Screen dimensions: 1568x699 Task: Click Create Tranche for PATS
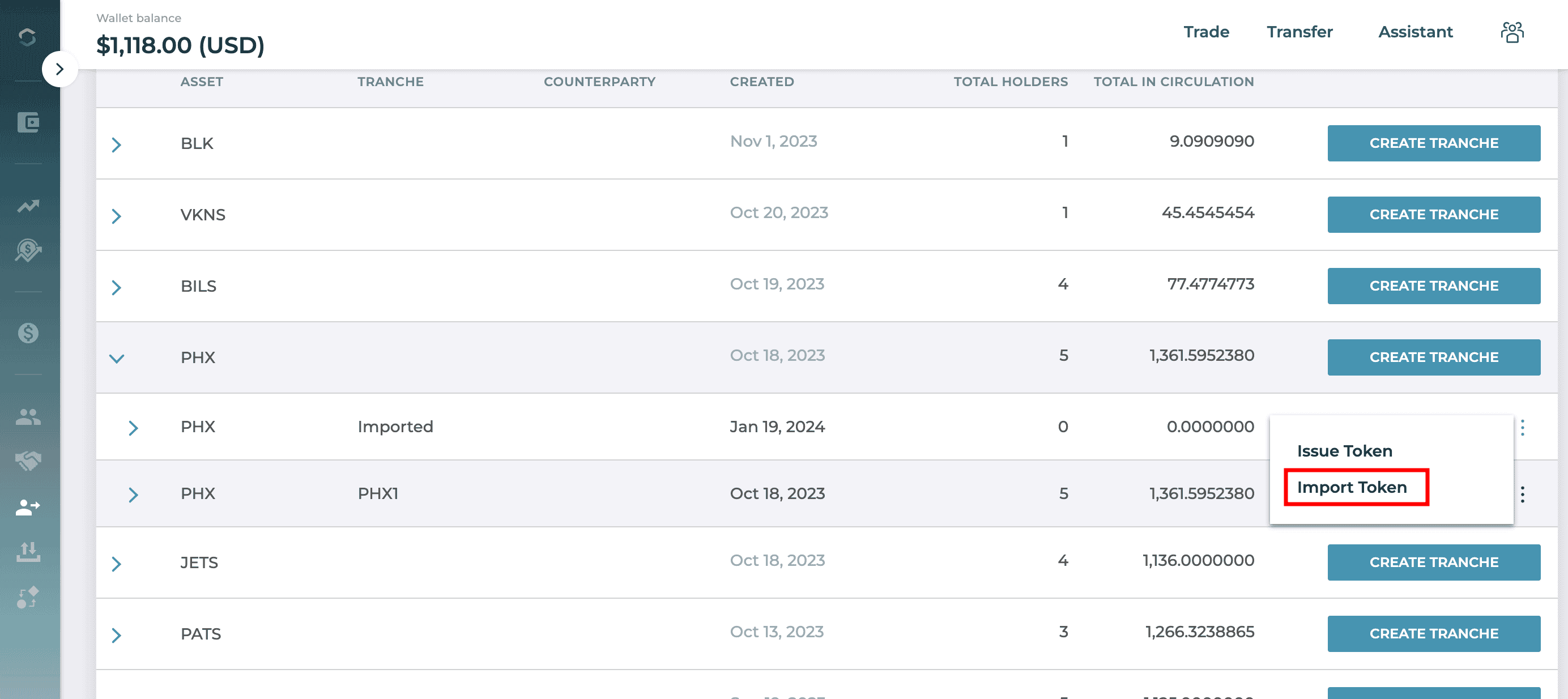[x=1434, y=633]
